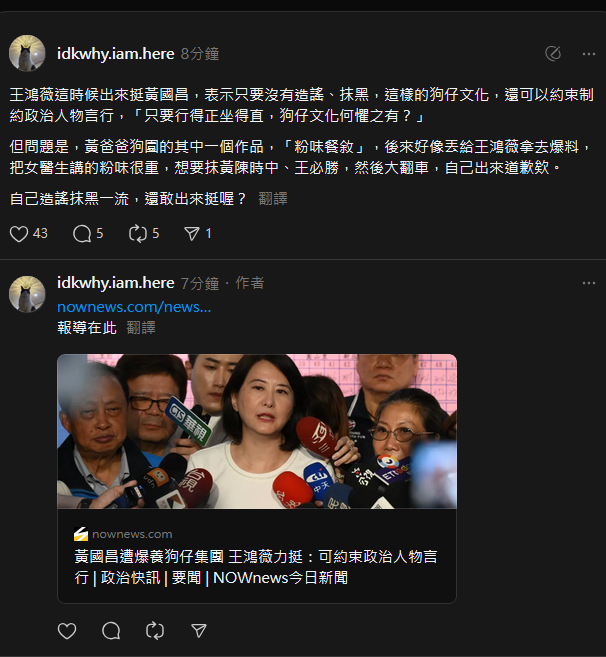Share the reply post via send icon

(199, 631)
